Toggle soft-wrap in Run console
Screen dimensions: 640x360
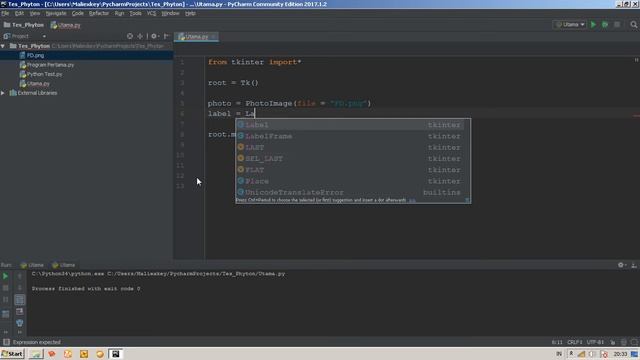pyautogui.click(x=20, y=300)
